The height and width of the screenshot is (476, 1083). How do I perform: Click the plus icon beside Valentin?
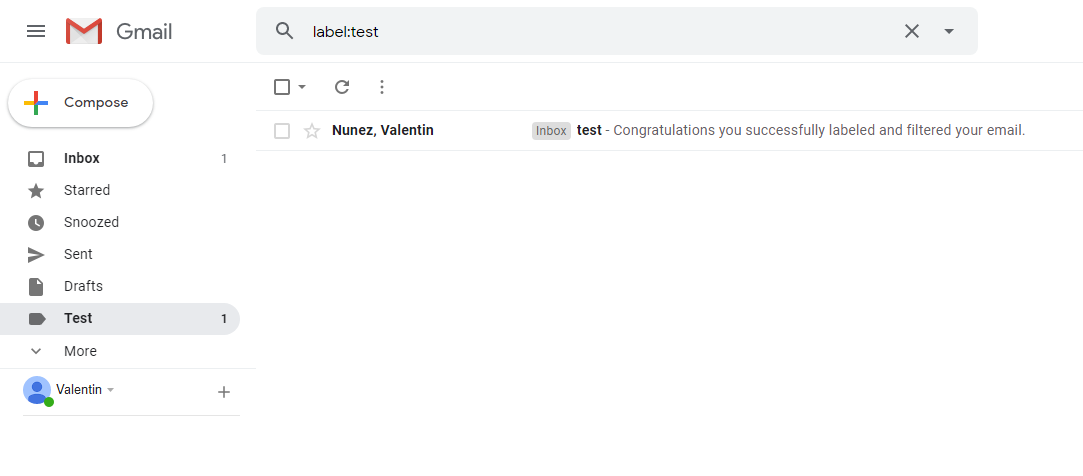click(224, 392)
